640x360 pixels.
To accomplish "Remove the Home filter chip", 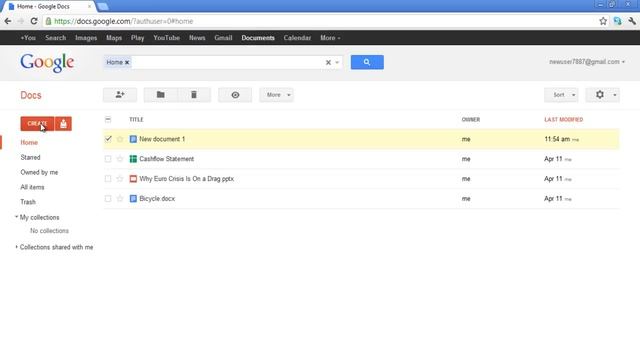I will pos(127,62).
